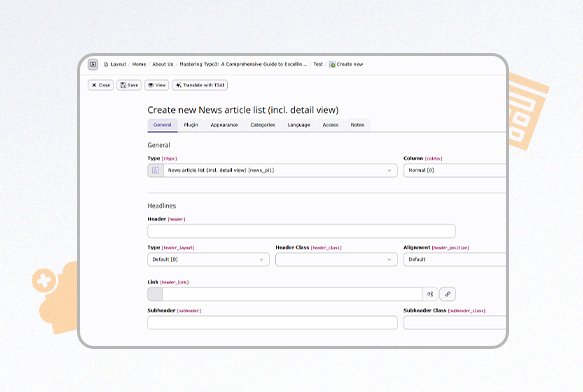
Task: Open the Appearance tab
Action: [224, 125]
